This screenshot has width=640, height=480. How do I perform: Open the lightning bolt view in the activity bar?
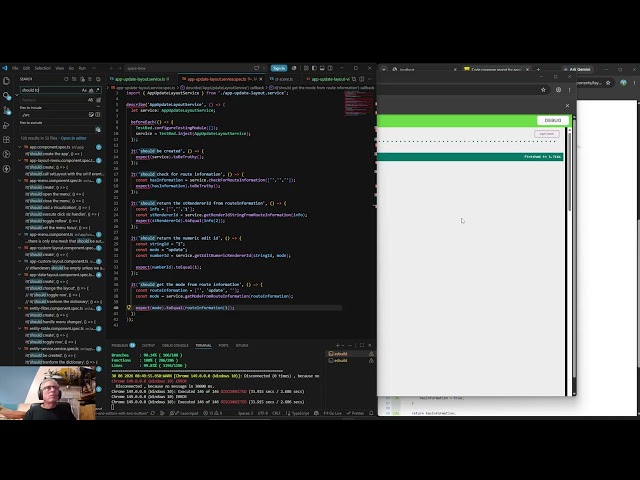6,169
